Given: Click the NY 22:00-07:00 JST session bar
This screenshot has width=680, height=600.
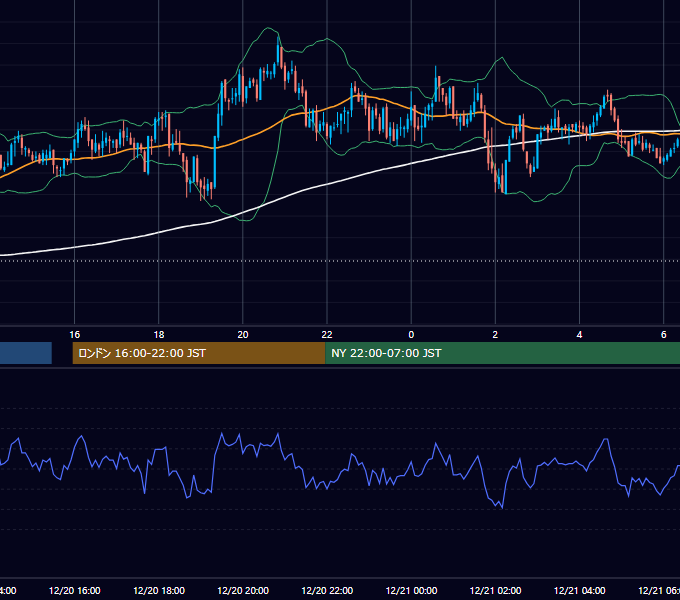Looking at the screenshot, I should [x=502, y=353].
